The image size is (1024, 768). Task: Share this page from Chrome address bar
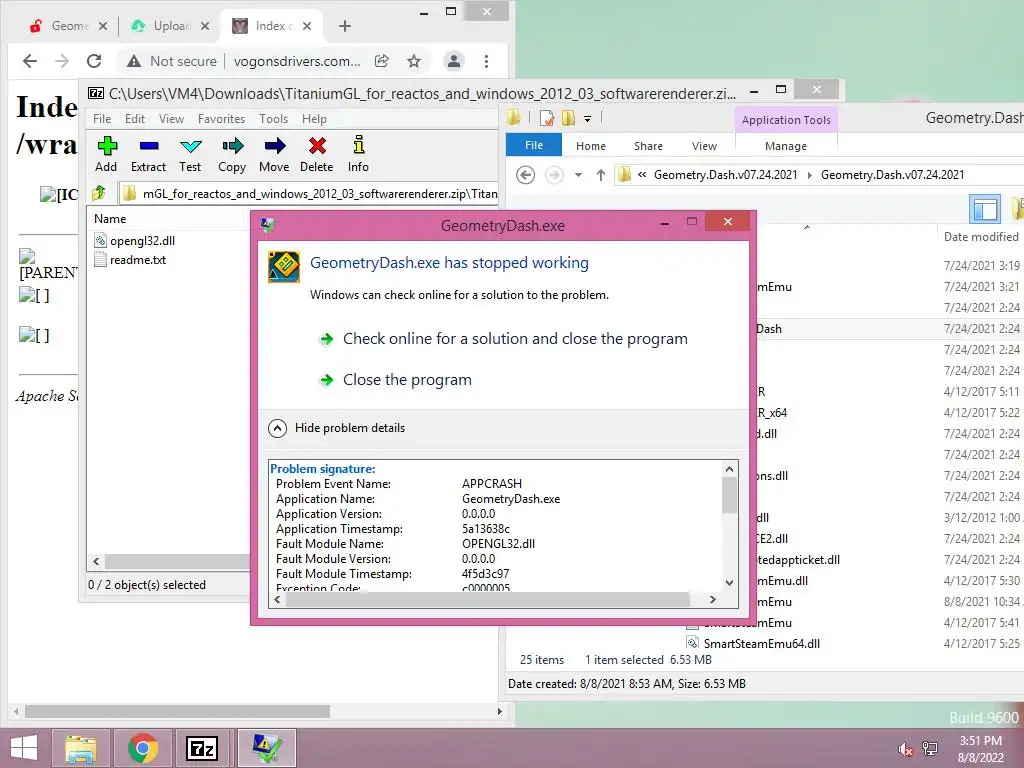pos(381,61)
